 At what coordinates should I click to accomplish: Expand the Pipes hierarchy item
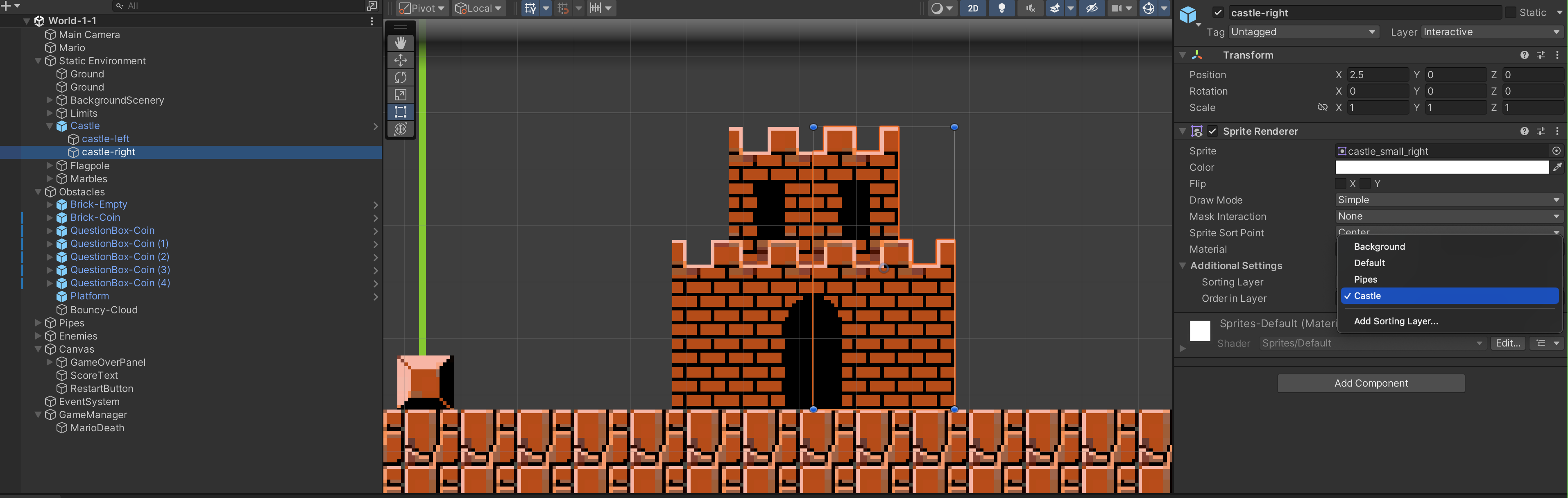tap(39, 323)
